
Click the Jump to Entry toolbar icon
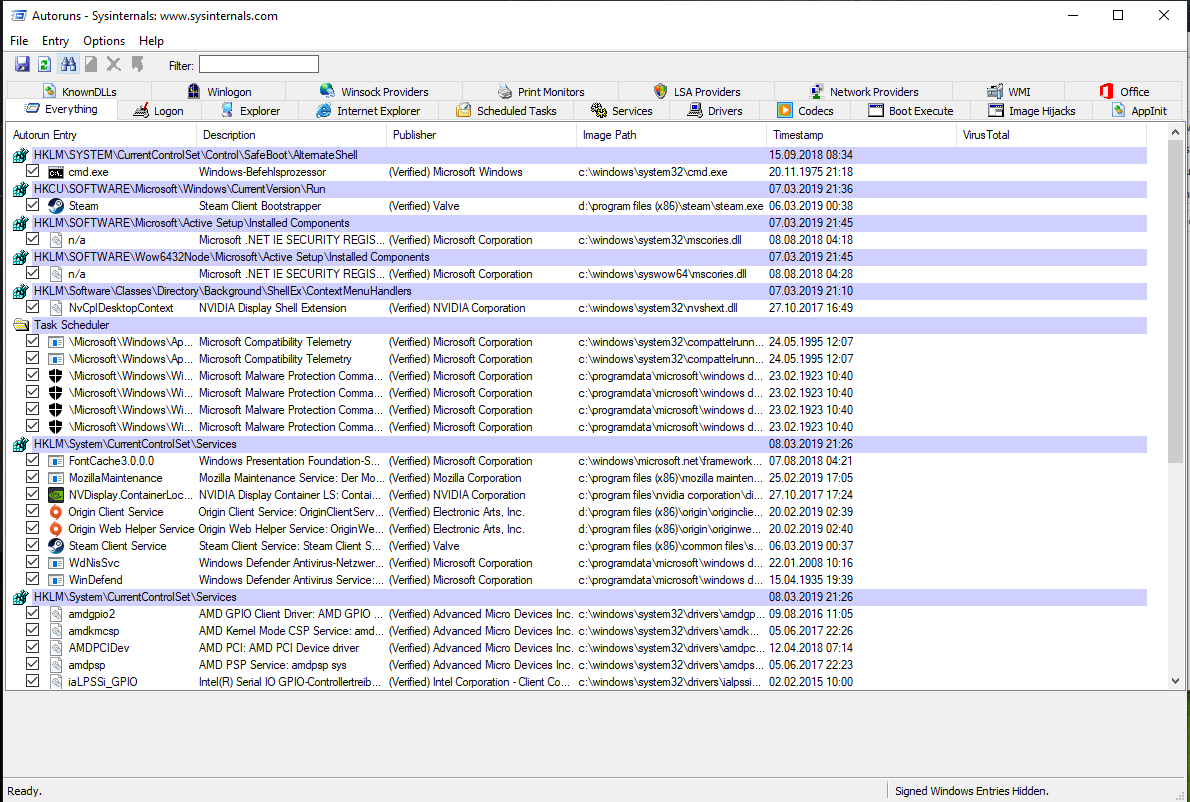pos(137,64)
